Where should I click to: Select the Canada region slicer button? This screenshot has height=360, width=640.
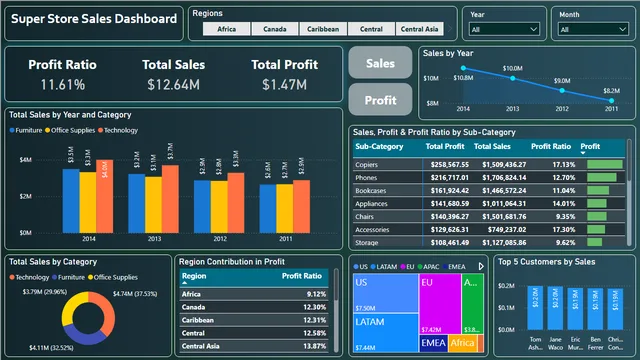(274, 29)
